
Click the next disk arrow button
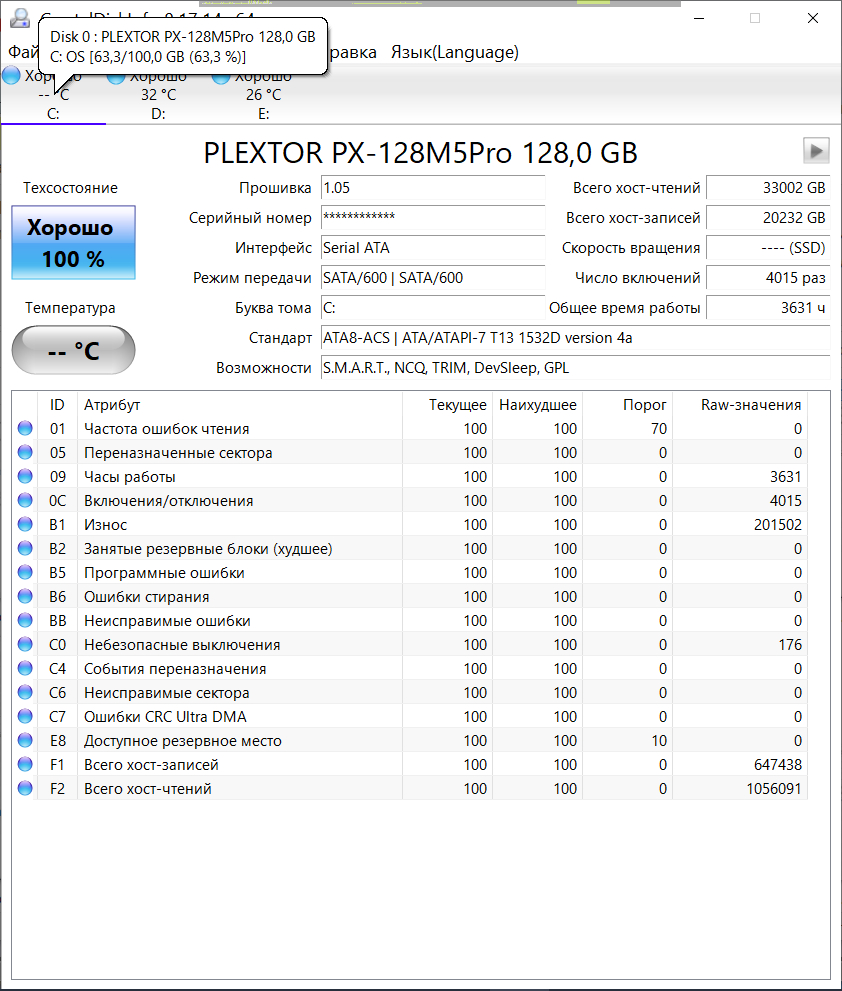coord(816,151)
